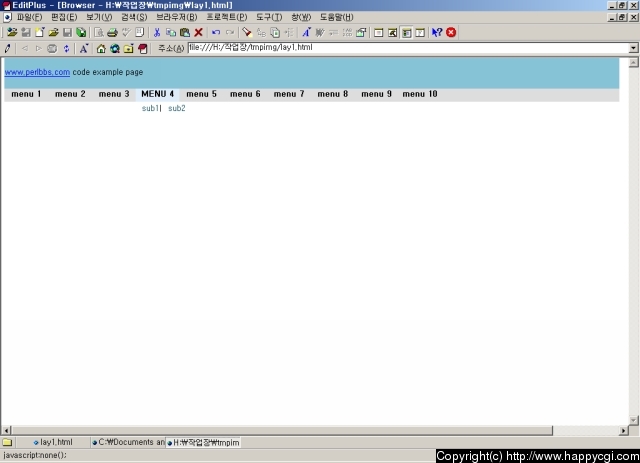Click the red Stop icon in toolbar

(451, 33)
